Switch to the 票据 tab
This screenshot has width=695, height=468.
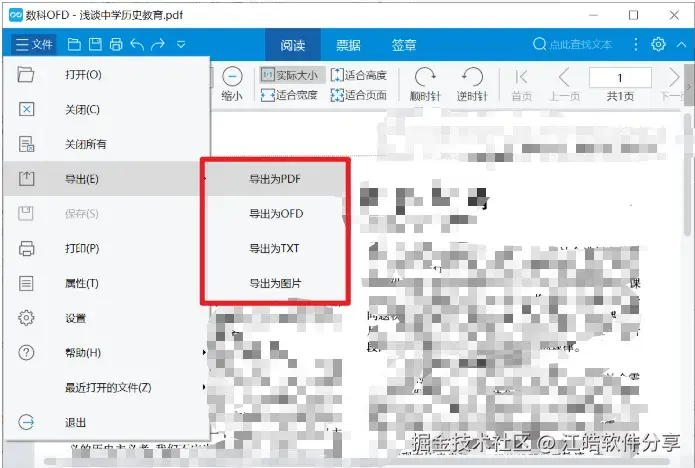348,45
